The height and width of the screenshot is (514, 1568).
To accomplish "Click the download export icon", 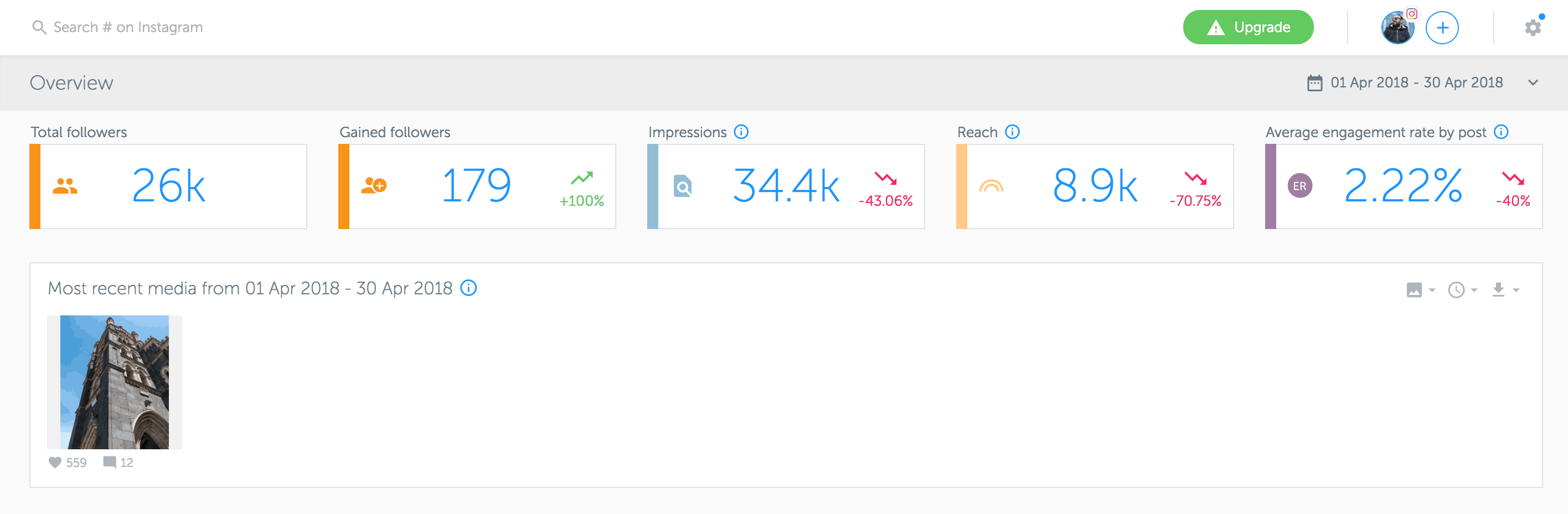I will tap(1498, 289).
